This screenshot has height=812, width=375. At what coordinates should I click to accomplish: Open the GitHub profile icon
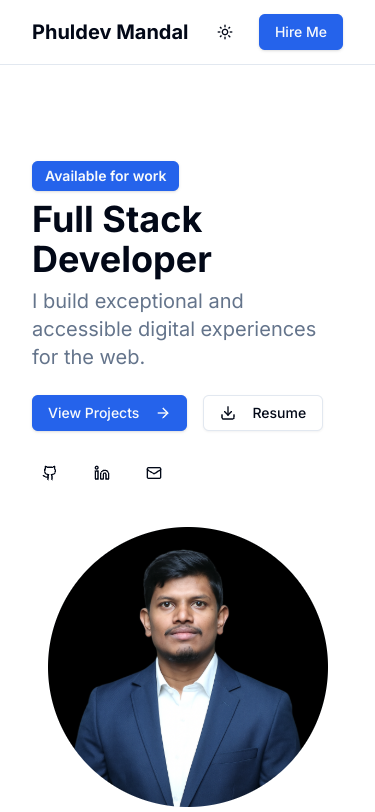point(49,473)
